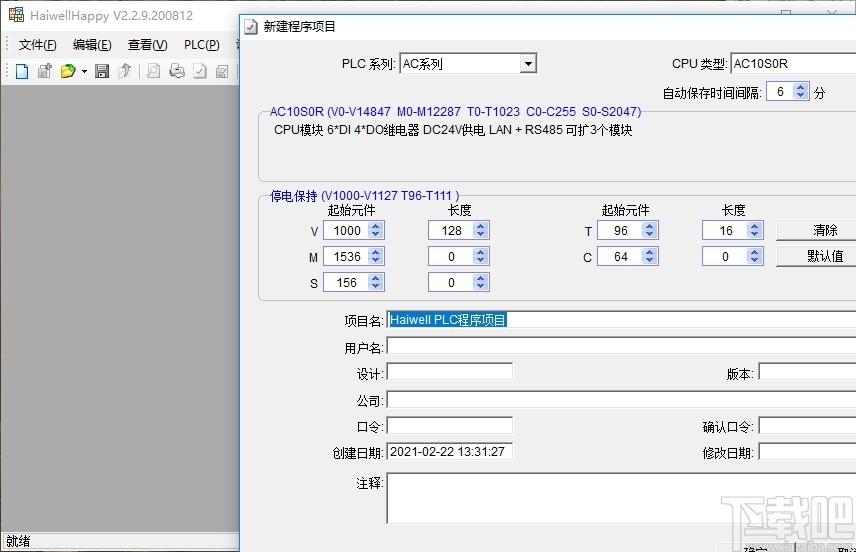856x552 pixels.
Task: Decrease M start element value 1536
Action: [376, 260]
